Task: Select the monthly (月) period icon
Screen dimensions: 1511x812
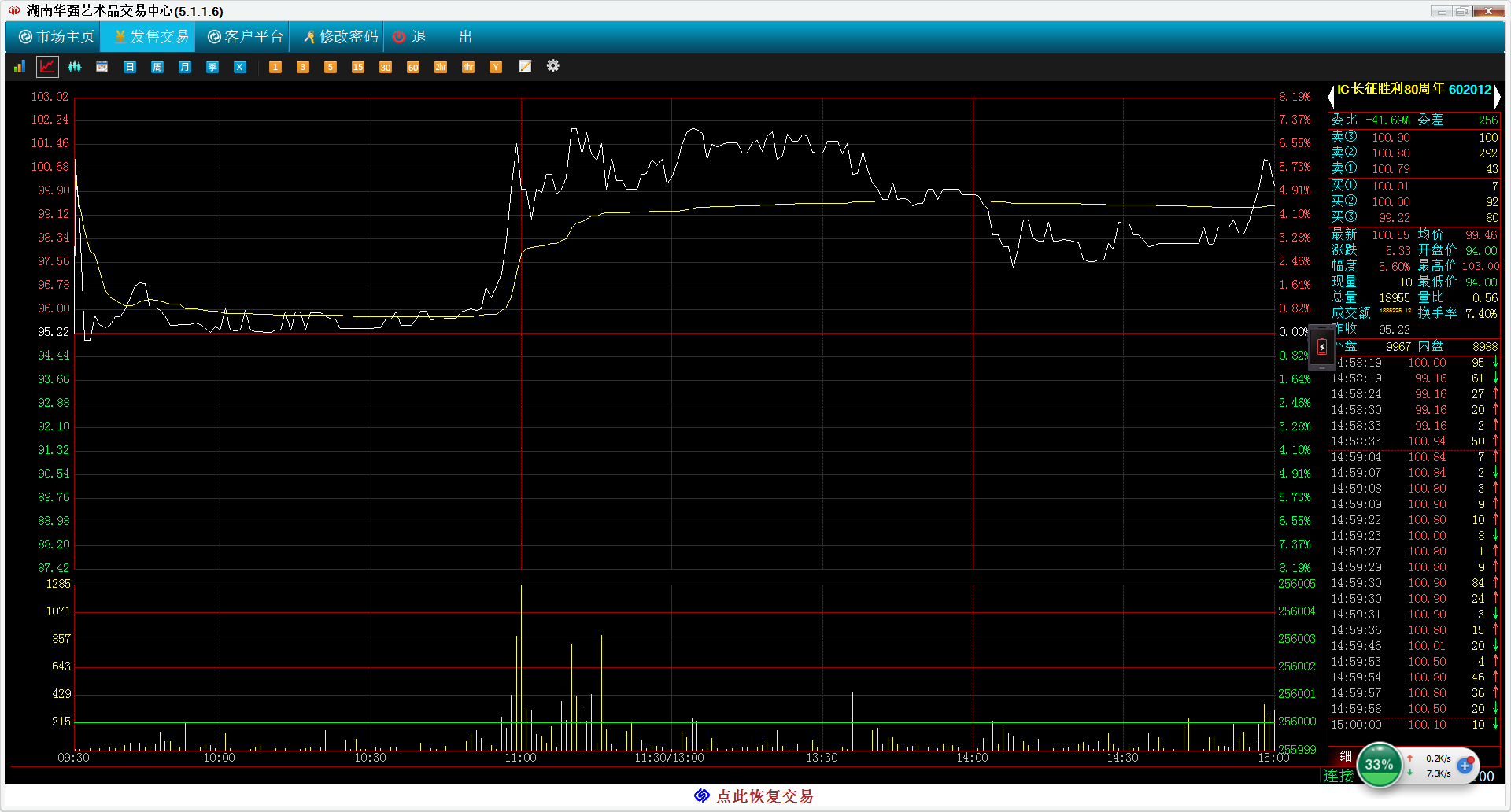Action: click(185, 67)
